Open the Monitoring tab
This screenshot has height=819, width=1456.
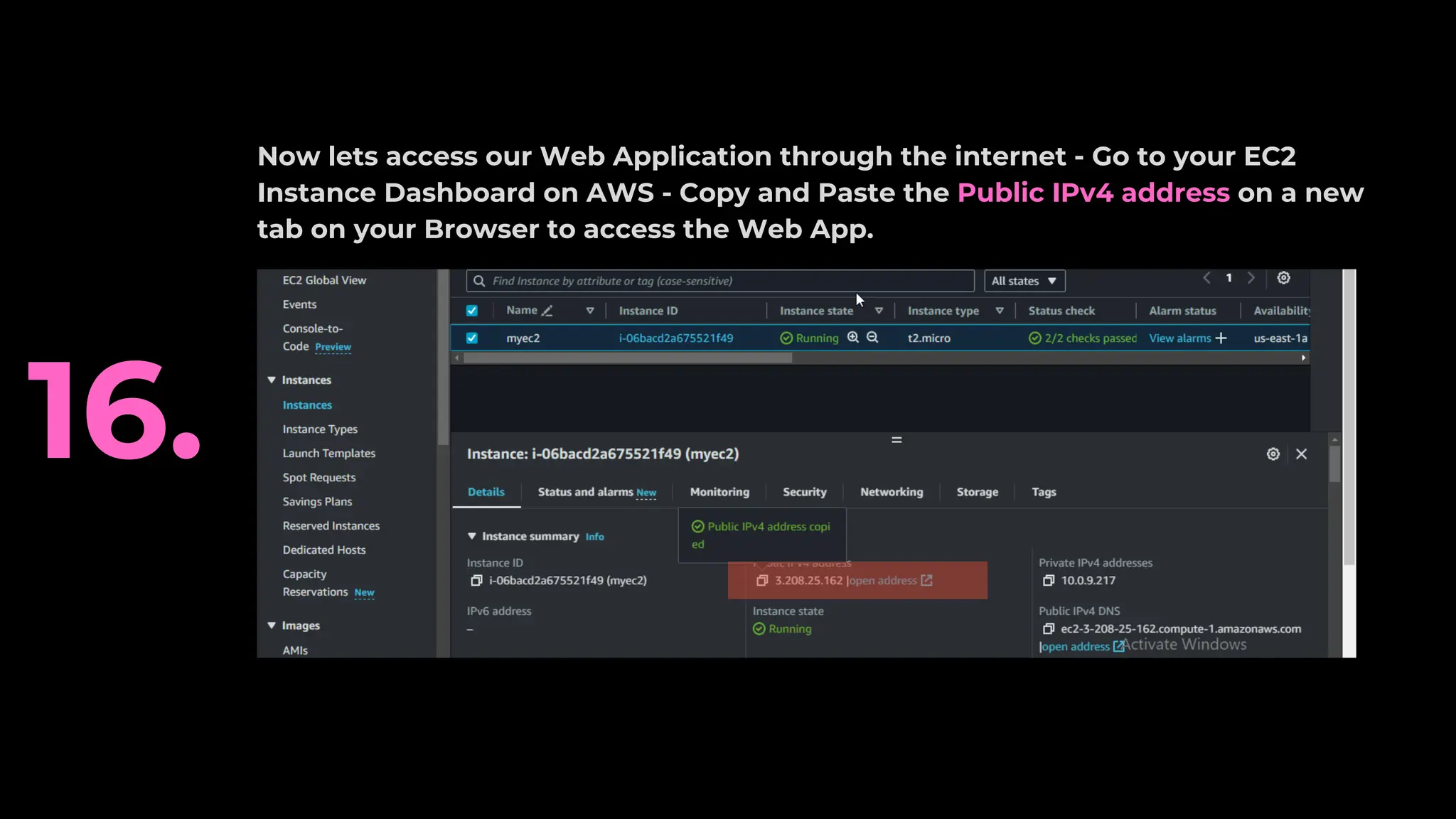pos(719,492)
